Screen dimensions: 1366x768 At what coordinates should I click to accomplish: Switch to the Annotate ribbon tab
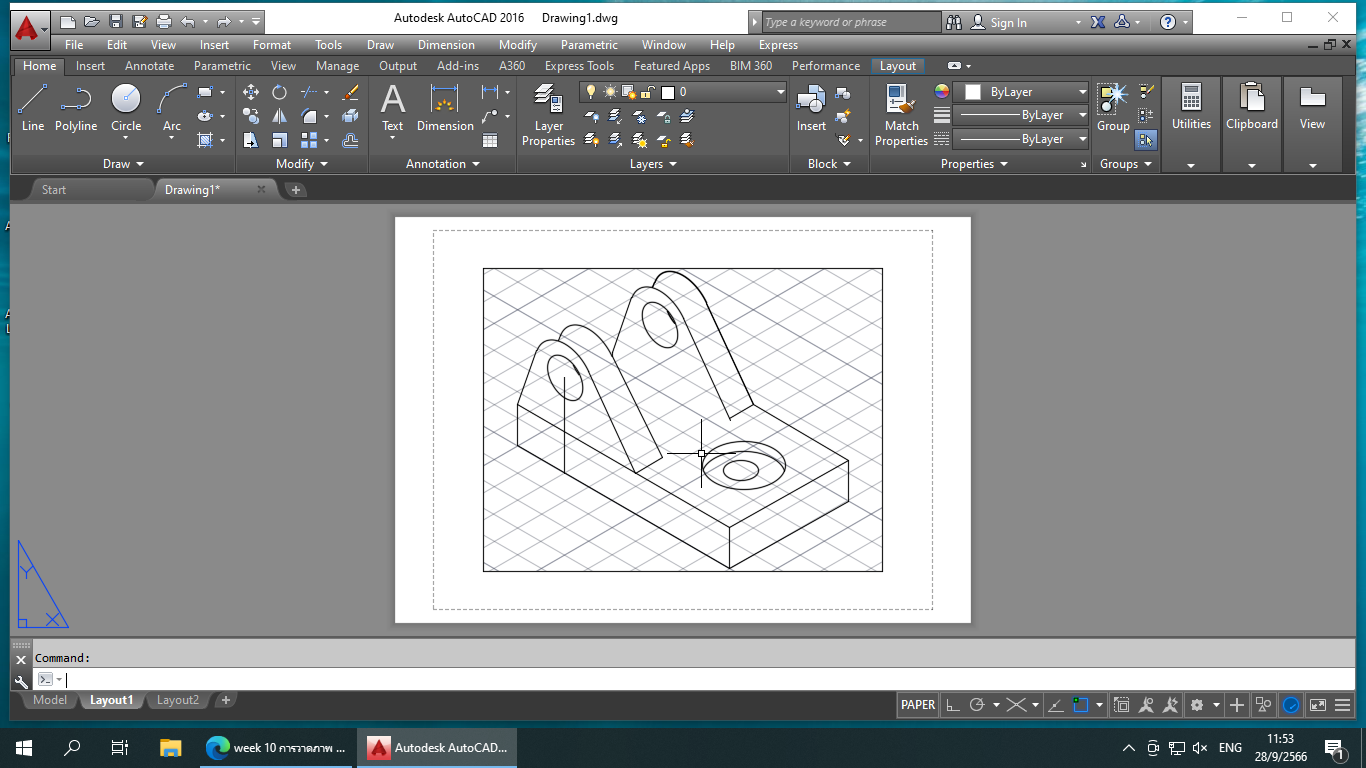[149, 66]
